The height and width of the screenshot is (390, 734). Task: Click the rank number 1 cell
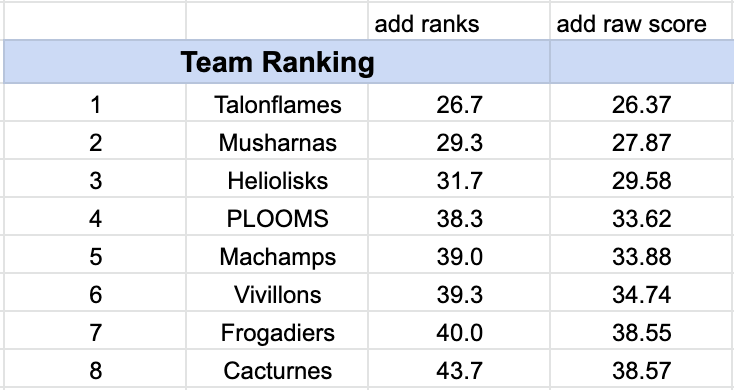(95, 103)
